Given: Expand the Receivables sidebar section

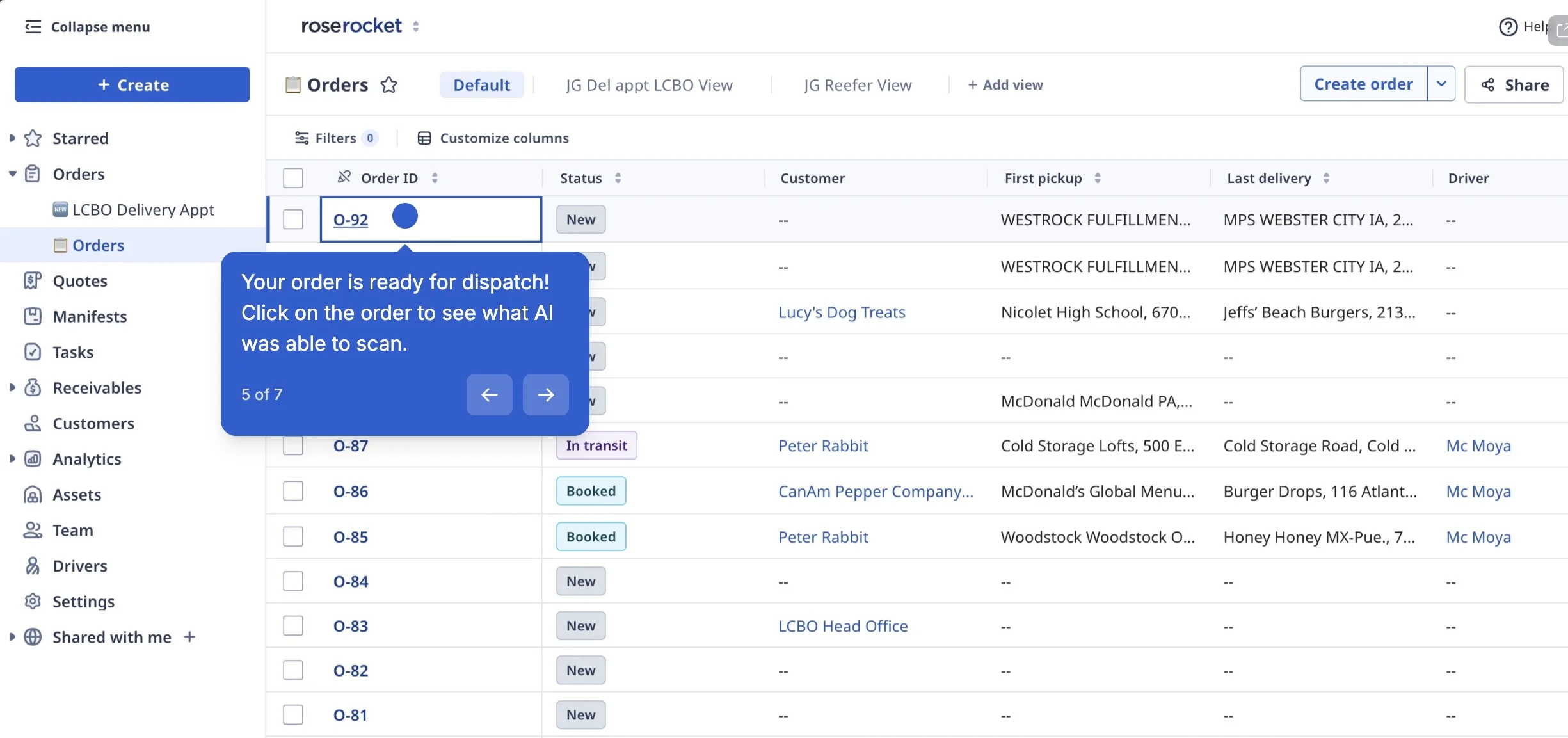Looking at the screenshot, I should [12, 387].
